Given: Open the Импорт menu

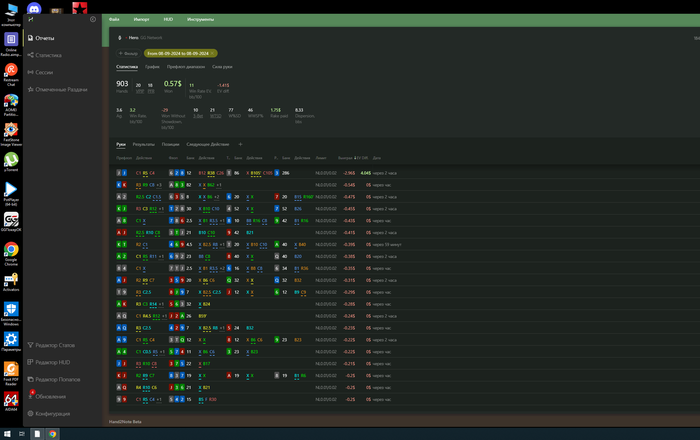Looking at the screenshot, I should [141, 19].
